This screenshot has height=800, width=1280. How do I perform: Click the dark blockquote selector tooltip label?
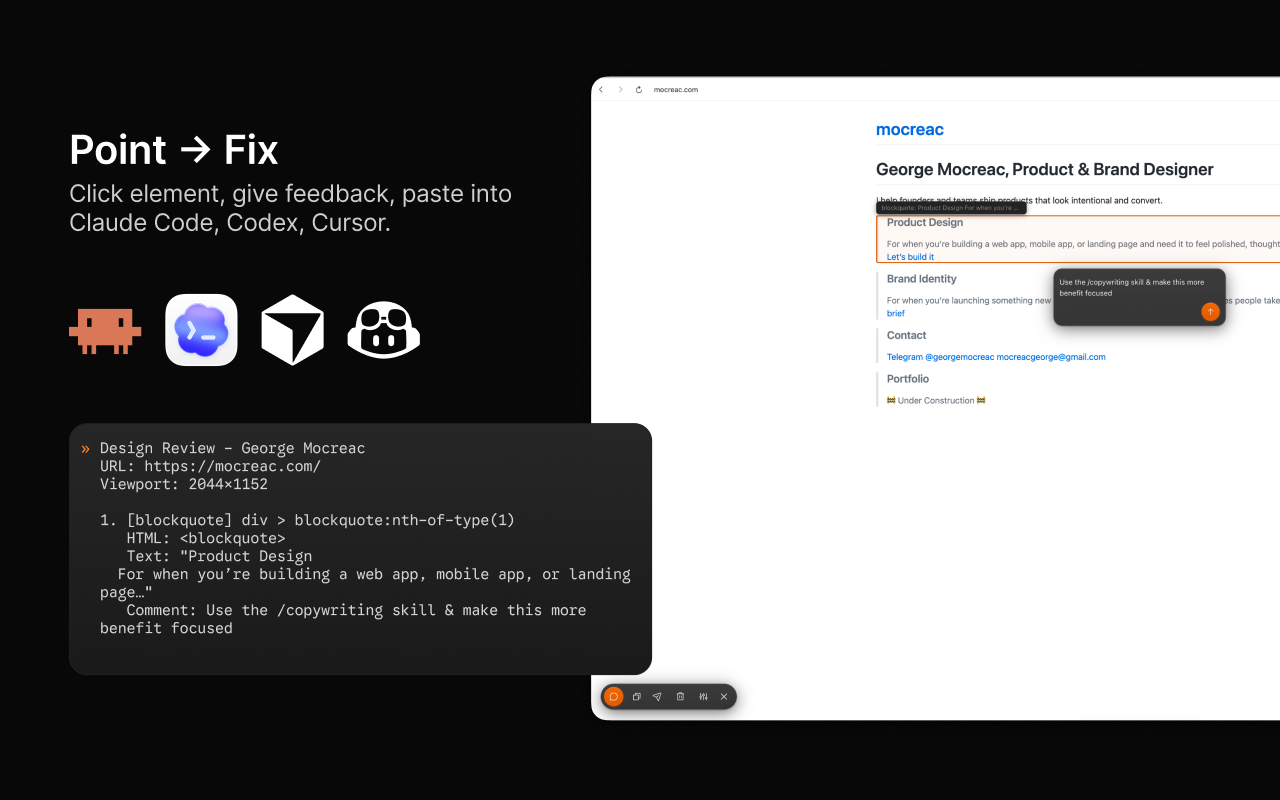951,208
